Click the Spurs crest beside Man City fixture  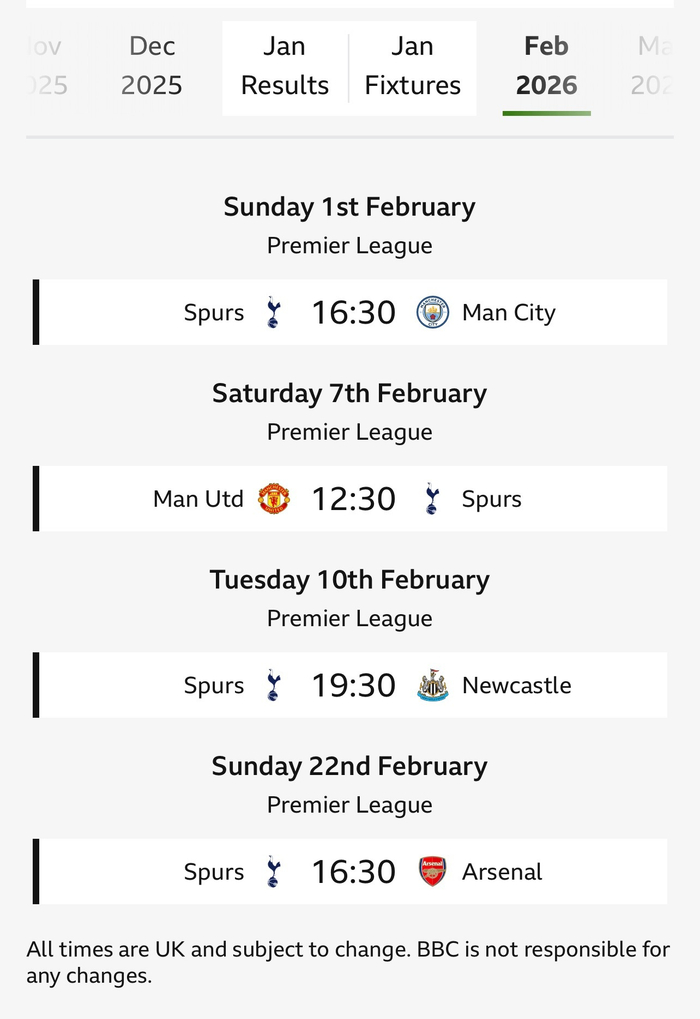[x=273, y=313]
